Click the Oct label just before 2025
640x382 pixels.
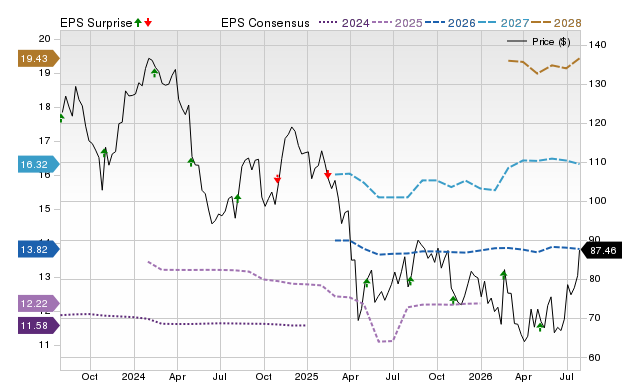[264, 376]
